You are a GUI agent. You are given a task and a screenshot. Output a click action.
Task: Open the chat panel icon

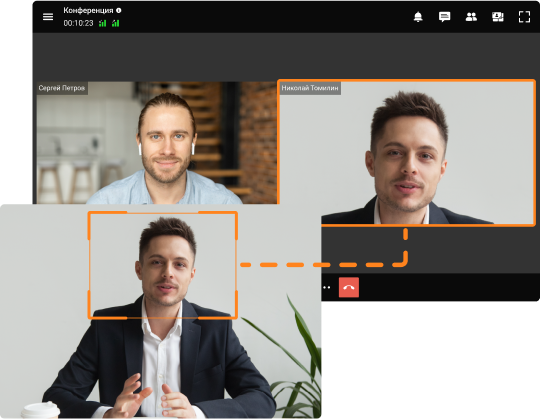point(445,17)
